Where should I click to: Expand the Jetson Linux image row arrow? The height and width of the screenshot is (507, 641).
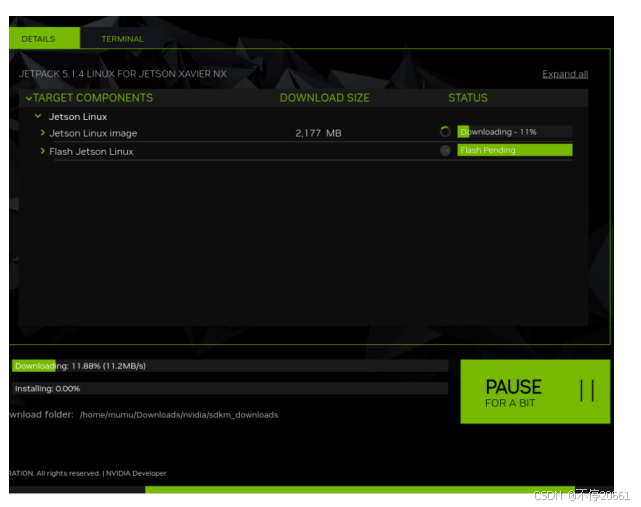click(x=43, y=132)
